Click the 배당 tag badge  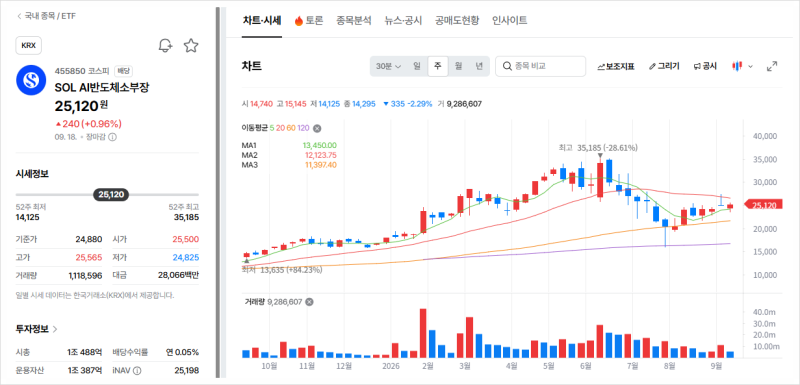click(122, 70)
